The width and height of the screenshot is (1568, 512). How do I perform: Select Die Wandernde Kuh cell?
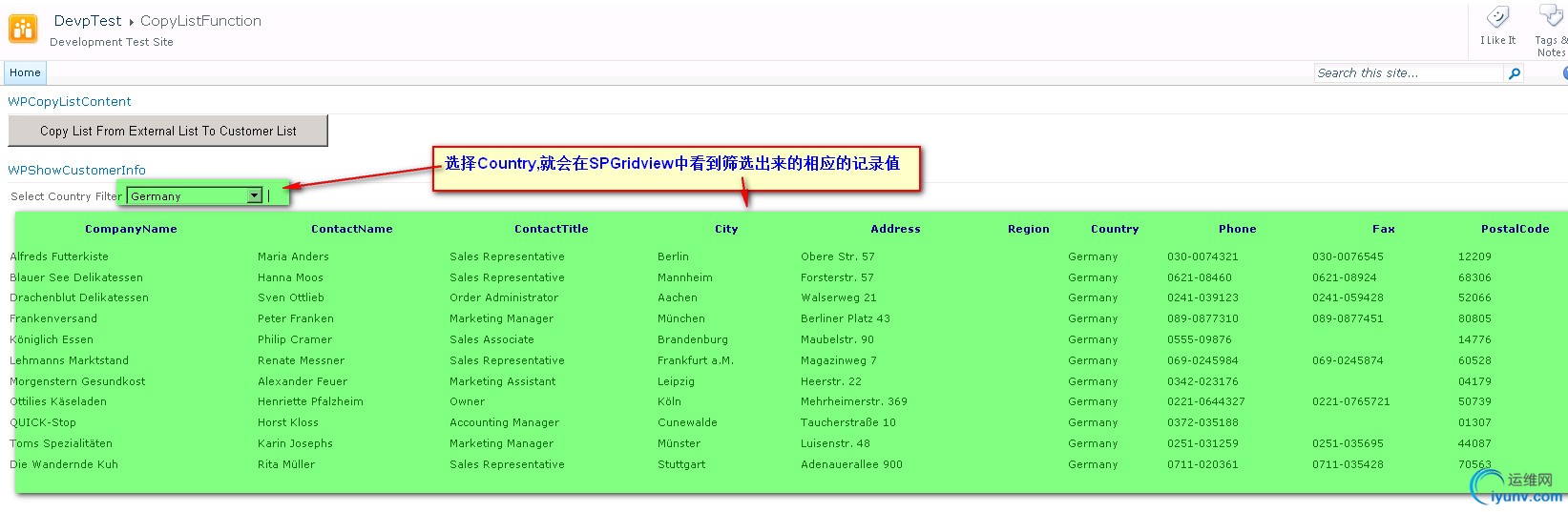point(64,464)
